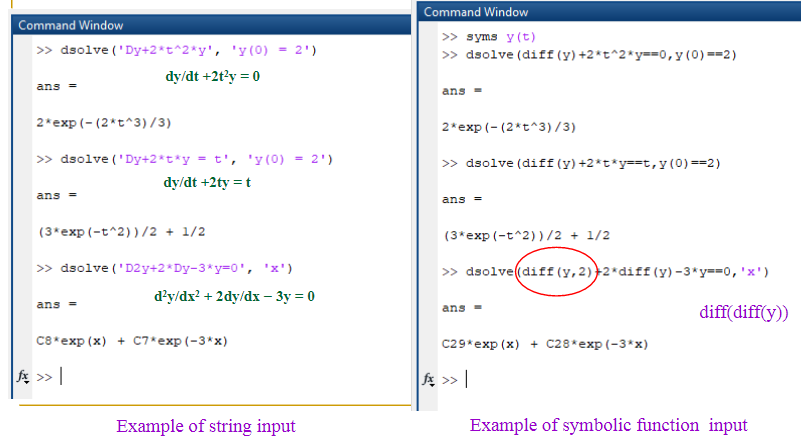
Task: Click result 2*exp(-(2*t^3)/3) in left window
Action: pos(104,123)
